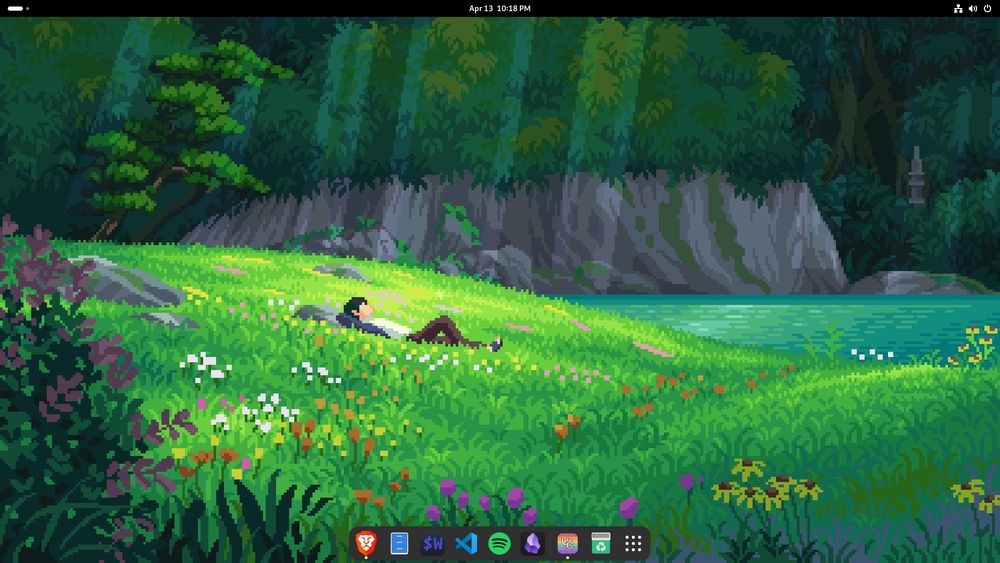
Task: Click the volume speaker icon
Action: tap(973, 8)
